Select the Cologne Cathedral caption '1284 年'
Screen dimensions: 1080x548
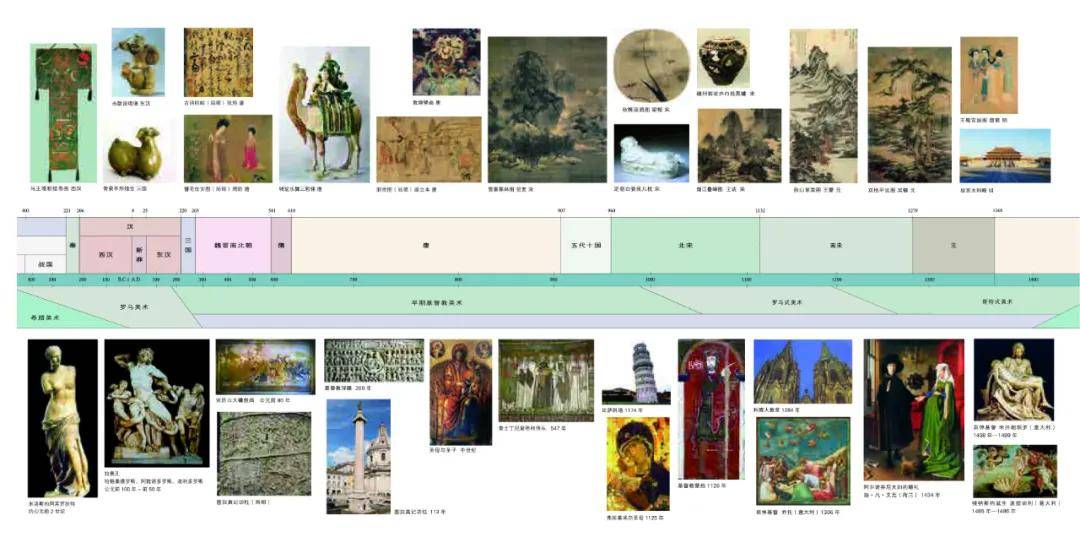pos(791,410)
